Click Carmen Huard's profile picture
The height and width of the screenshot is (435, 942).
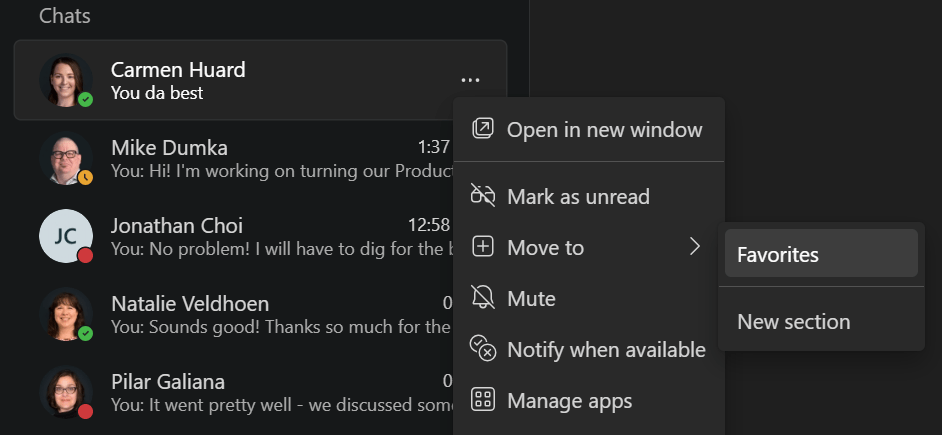pyautogui.click(x=65, y=80)
